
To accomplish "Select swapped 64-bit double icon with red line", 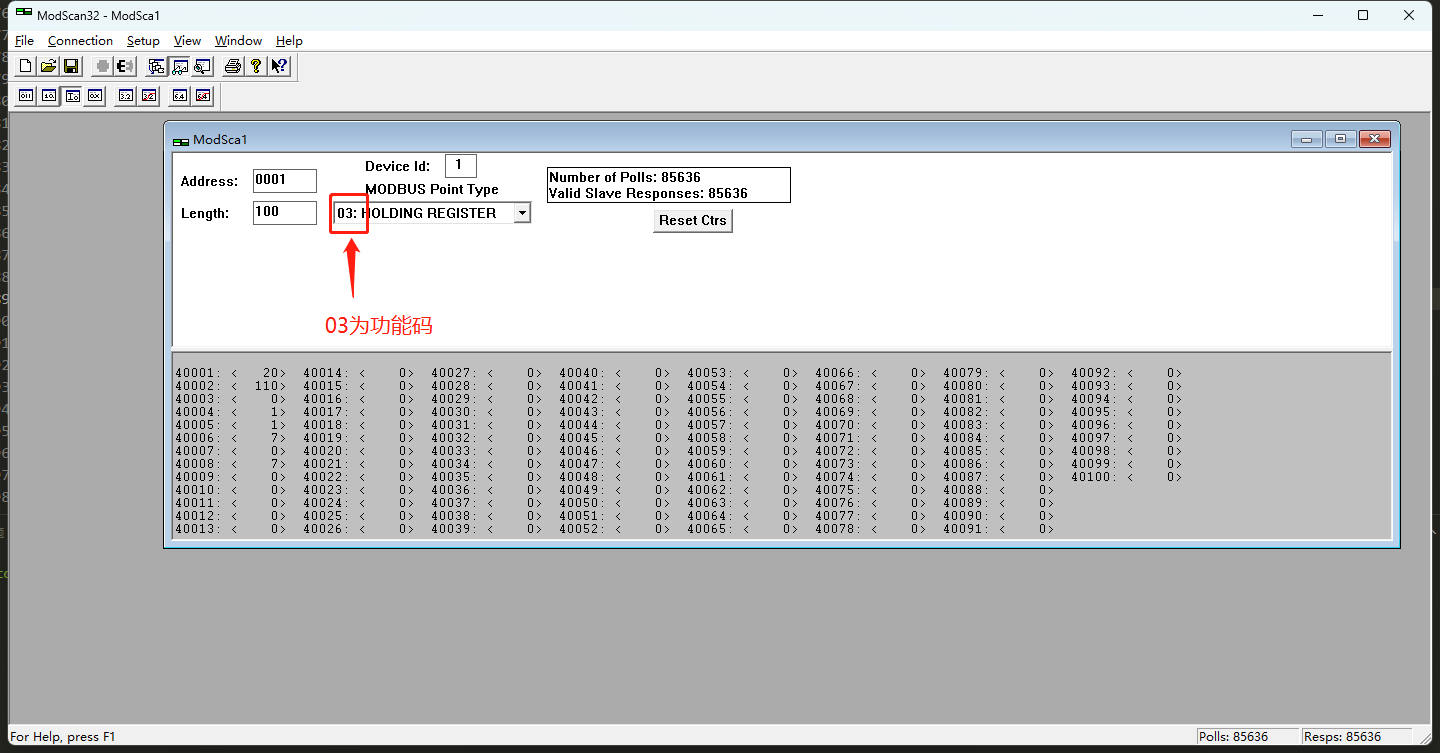I will tap(203, 96).
